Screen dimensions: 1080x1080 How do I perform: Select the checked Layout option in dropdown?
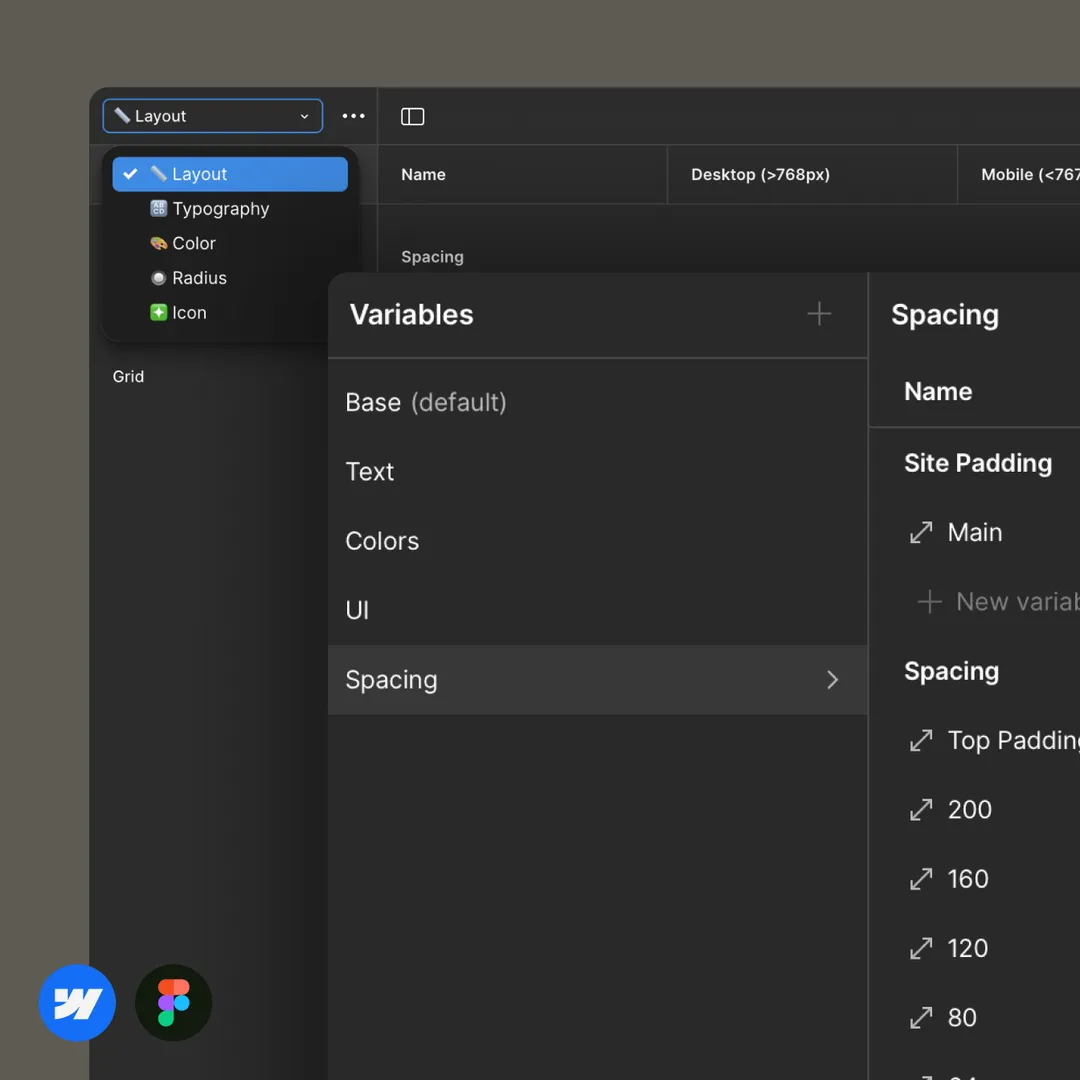tap(230, 174)
